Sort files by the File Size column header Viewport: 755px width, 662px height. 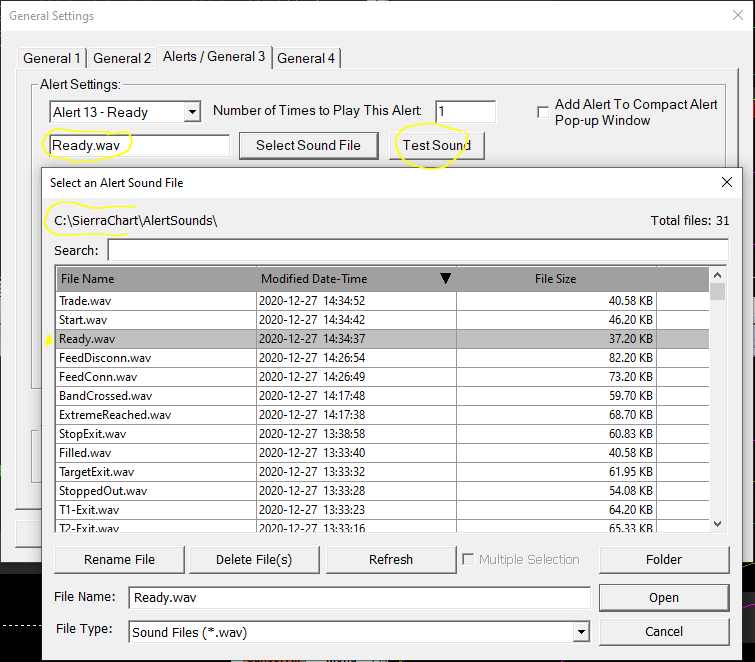click(555, 279)
